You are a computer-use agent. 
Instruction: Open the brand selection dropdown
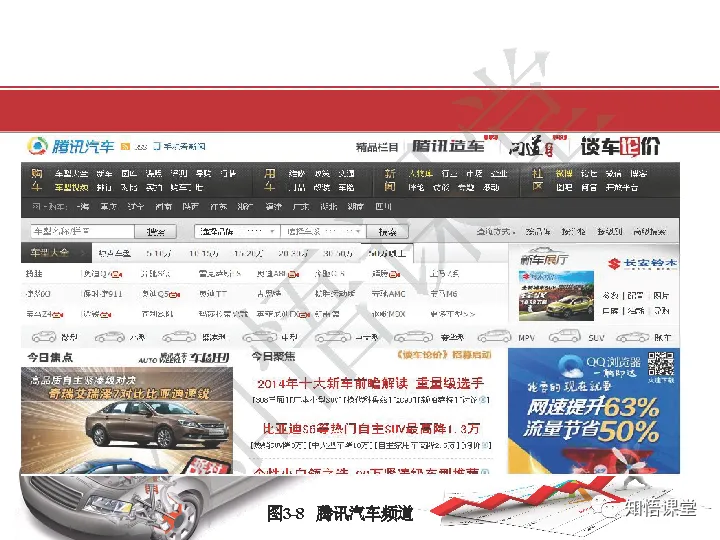pyautogui.click(x=236, y=231)
